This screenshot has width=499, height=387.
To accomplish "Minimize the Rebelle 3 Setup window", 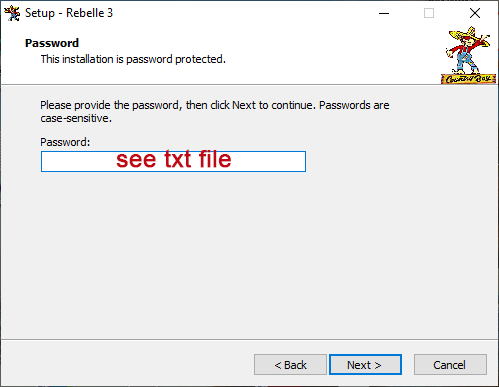I will pos(384,13).
